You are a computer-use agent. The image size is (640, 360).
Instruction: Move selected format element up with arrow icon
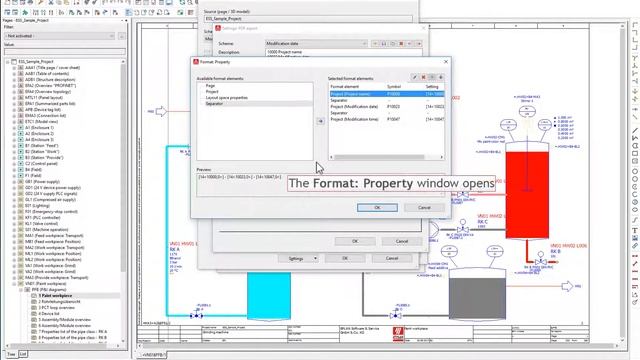[432, 77]
